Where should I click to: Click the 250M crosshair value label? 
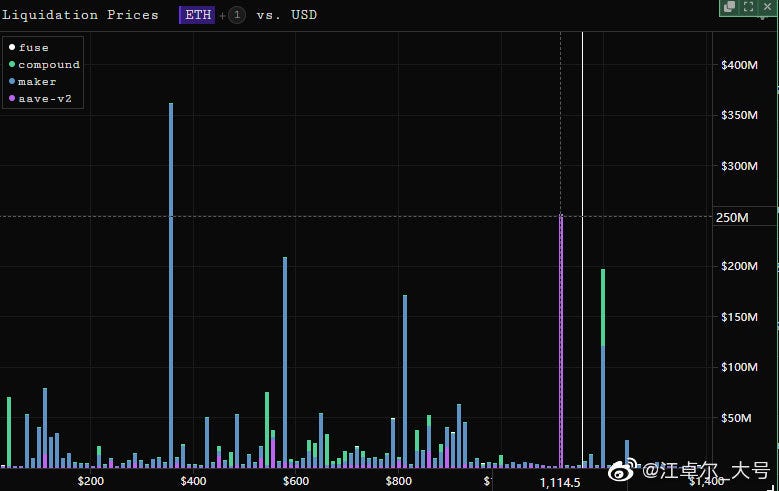(732, 217)
